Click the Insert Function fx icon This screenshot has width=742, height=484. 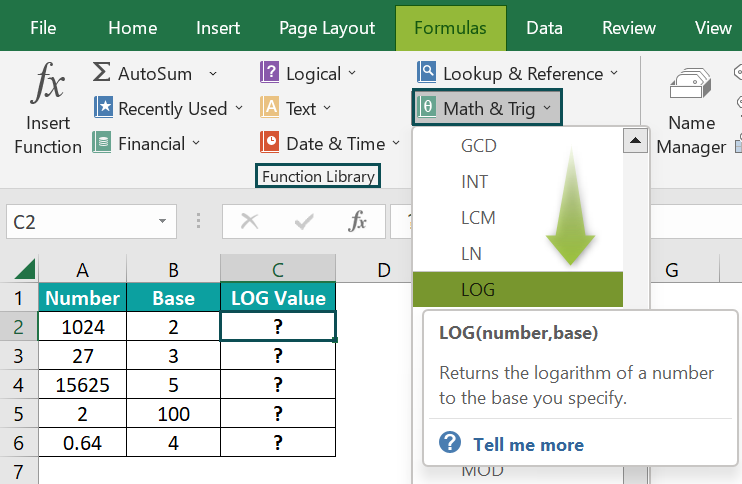(48, 83)
